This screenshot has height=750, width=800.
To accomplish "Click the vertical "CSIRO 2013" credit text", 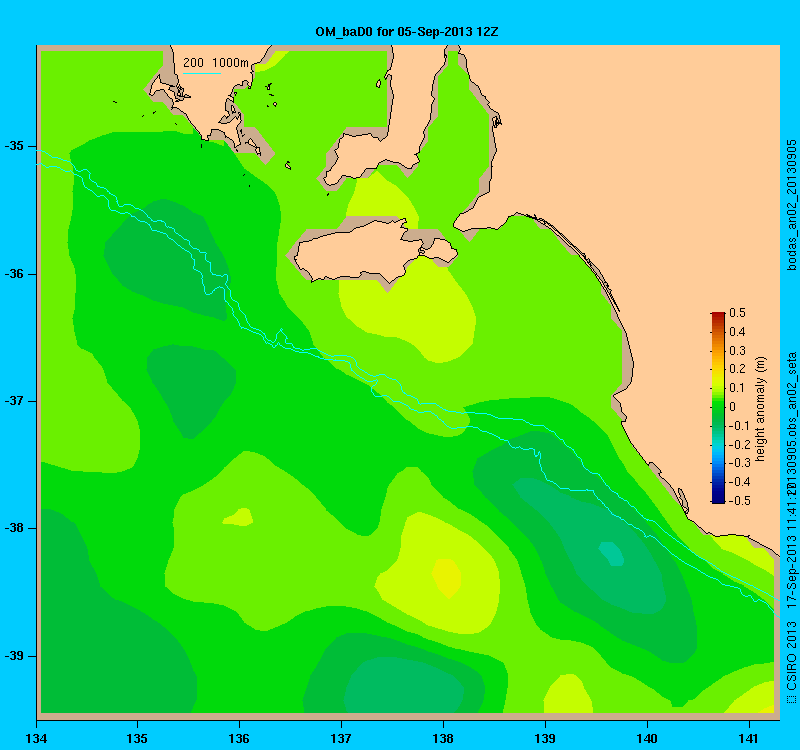I will (x=792, y=656).
